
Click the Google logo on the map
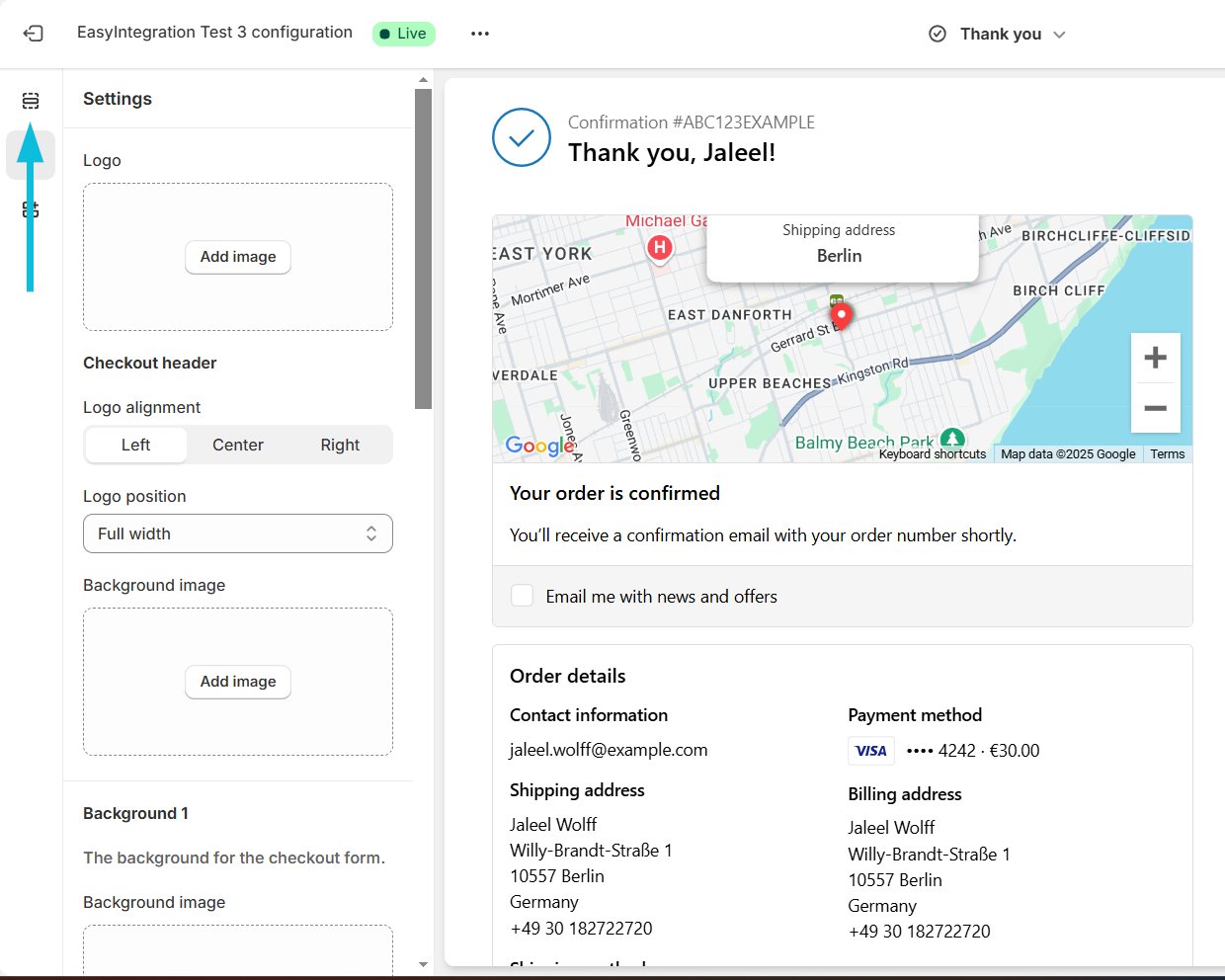(539, 446)
